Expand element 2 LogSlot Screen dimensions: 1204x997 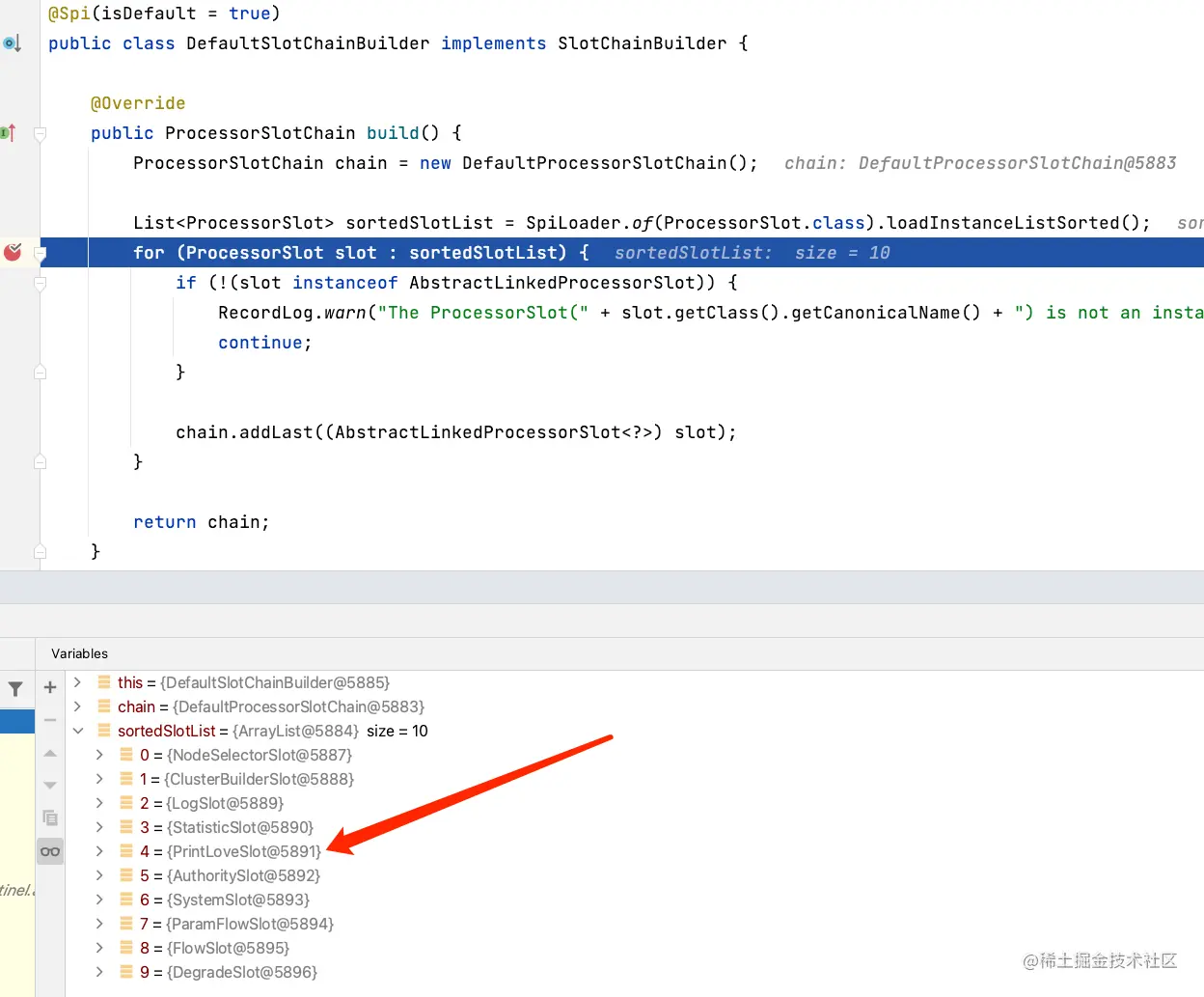99,803
